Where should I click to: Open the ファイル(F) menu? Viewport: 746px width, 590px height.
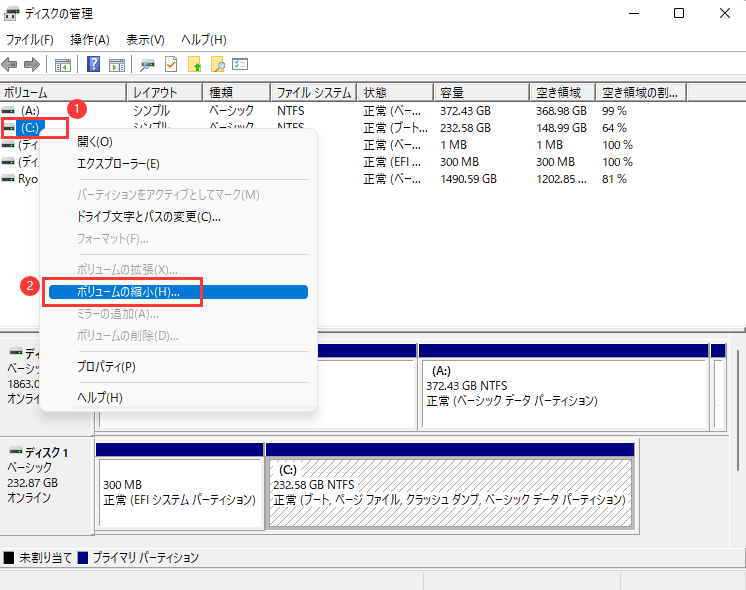point(30,40)
